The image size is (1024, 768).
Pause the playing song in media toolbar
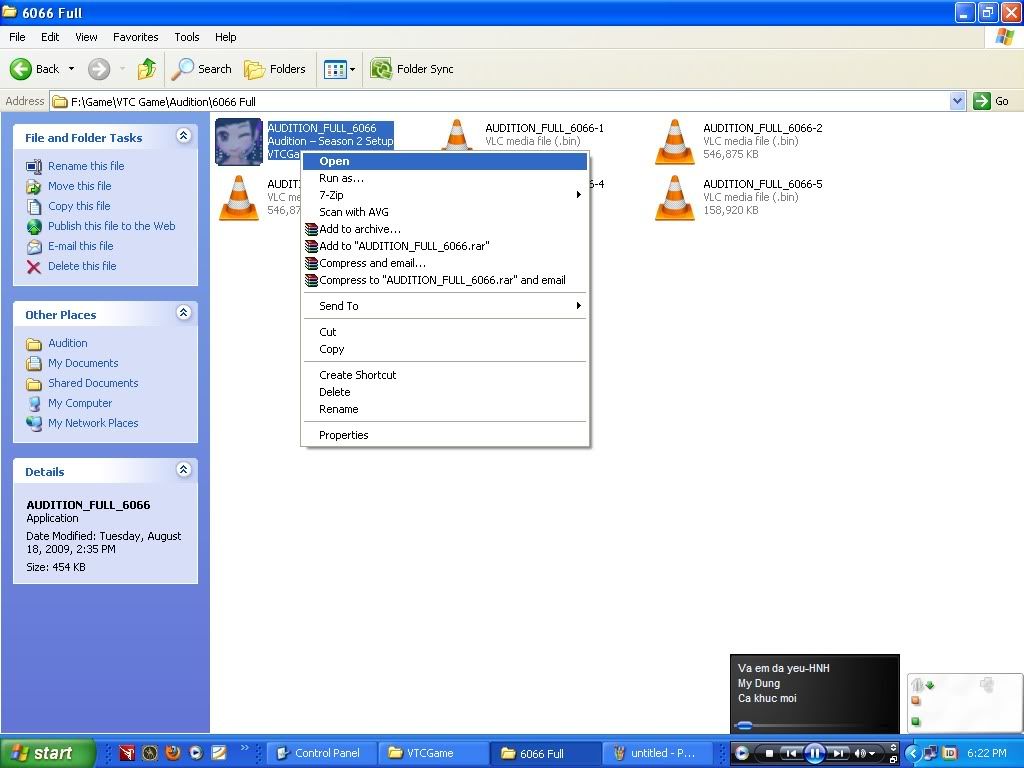814,754
